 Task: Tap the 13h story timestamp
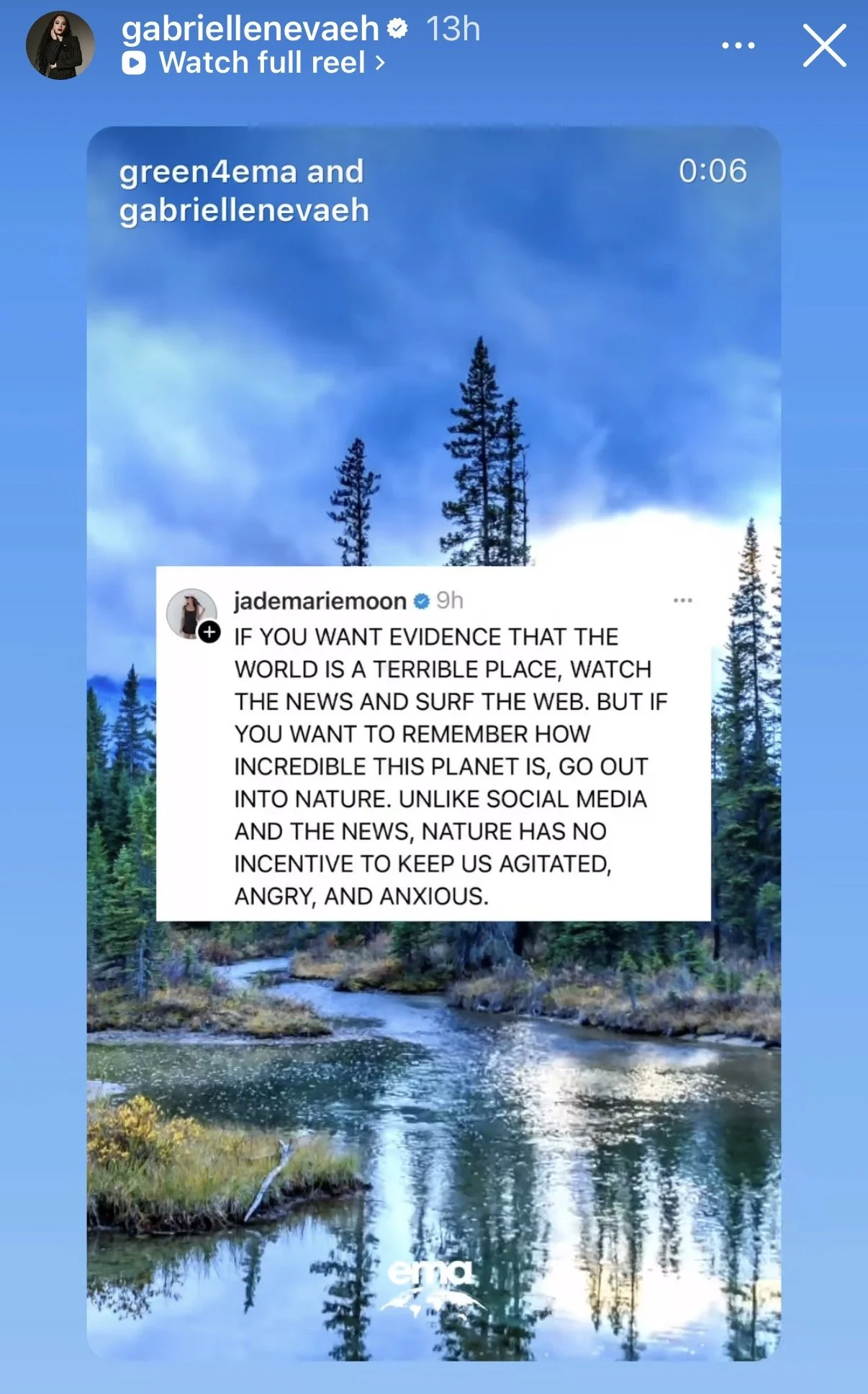tap(453, 29)
